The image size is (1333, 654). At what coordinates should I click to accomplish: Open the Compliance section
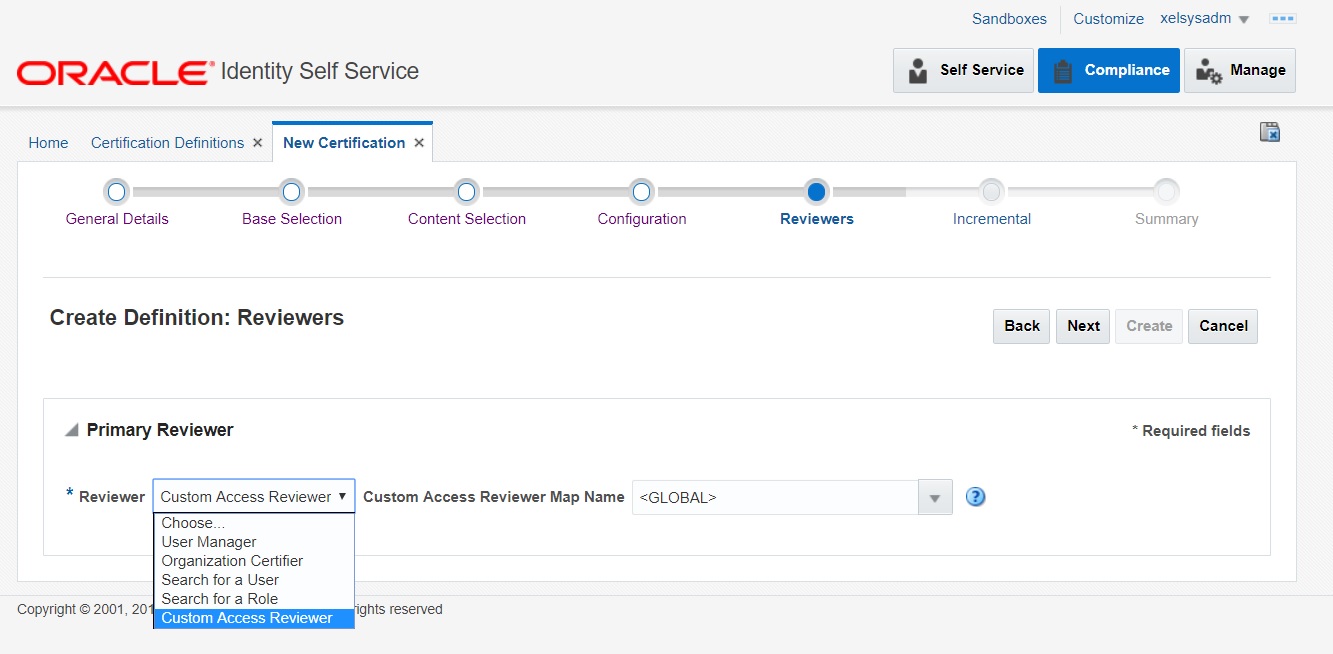click(1108, 71)
